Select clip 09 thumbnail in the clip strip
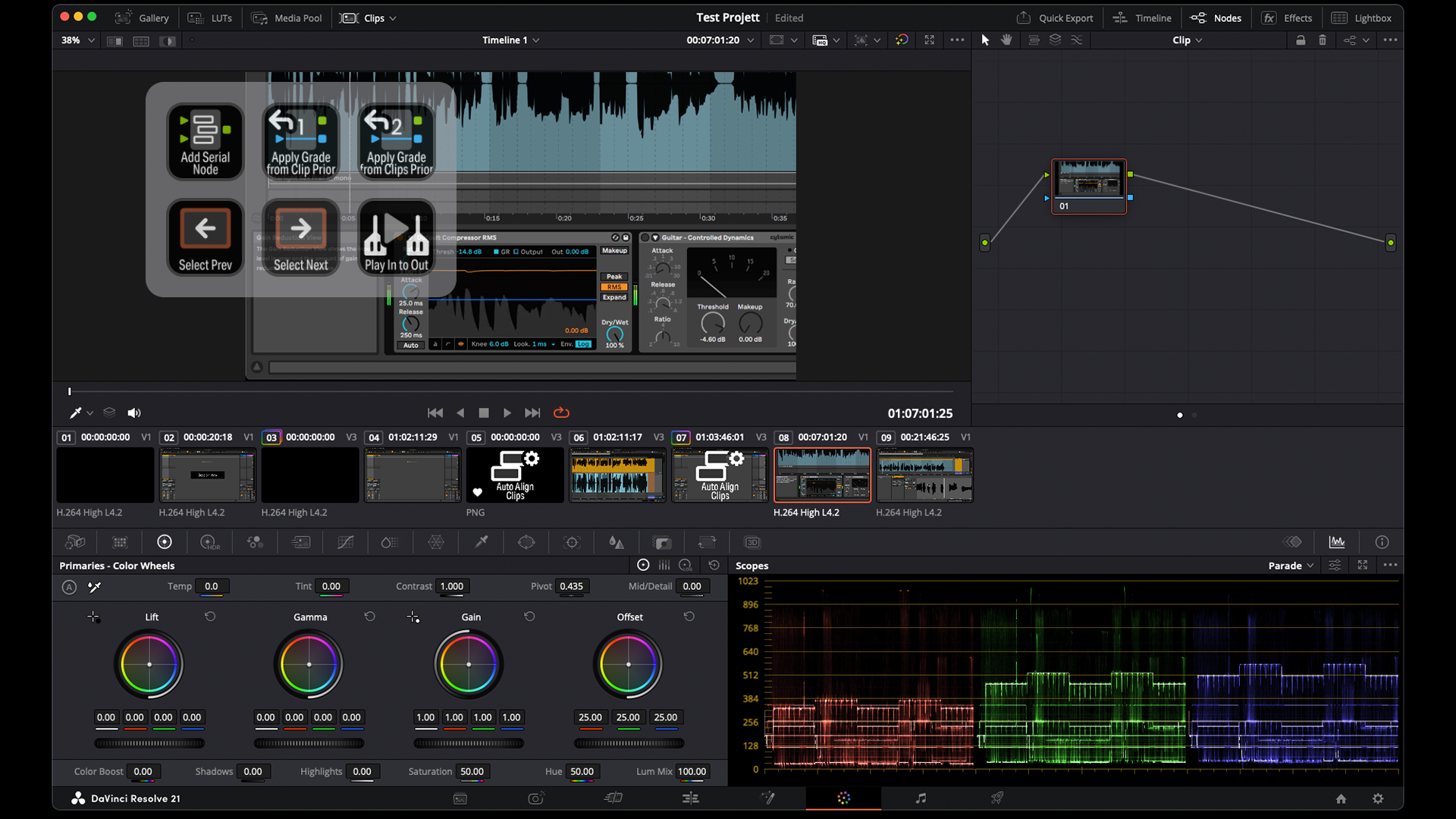This screenshot has width=1456, height=819. point(925,475)
